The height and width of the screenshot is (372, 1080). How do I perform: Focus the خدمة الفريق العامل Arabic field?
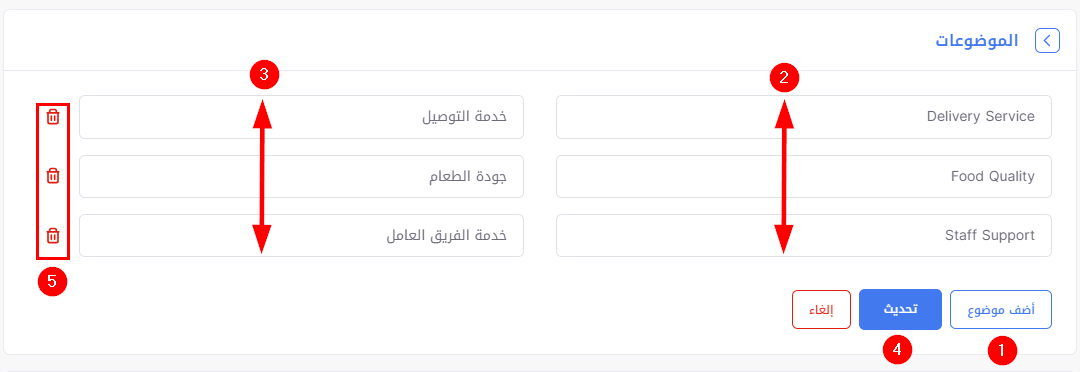point(302,236)
